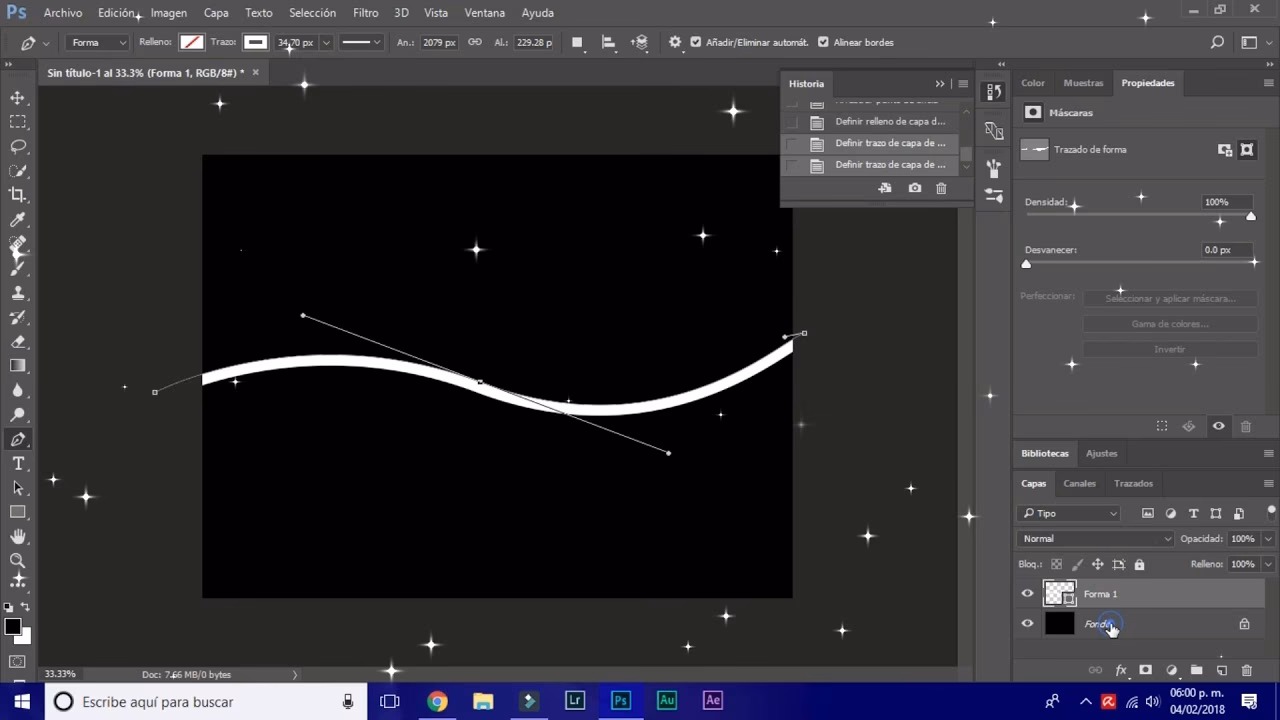1280x720 pixels.
Task: Hide the Forma 1 layer
Action: [x=1027, y=593]
